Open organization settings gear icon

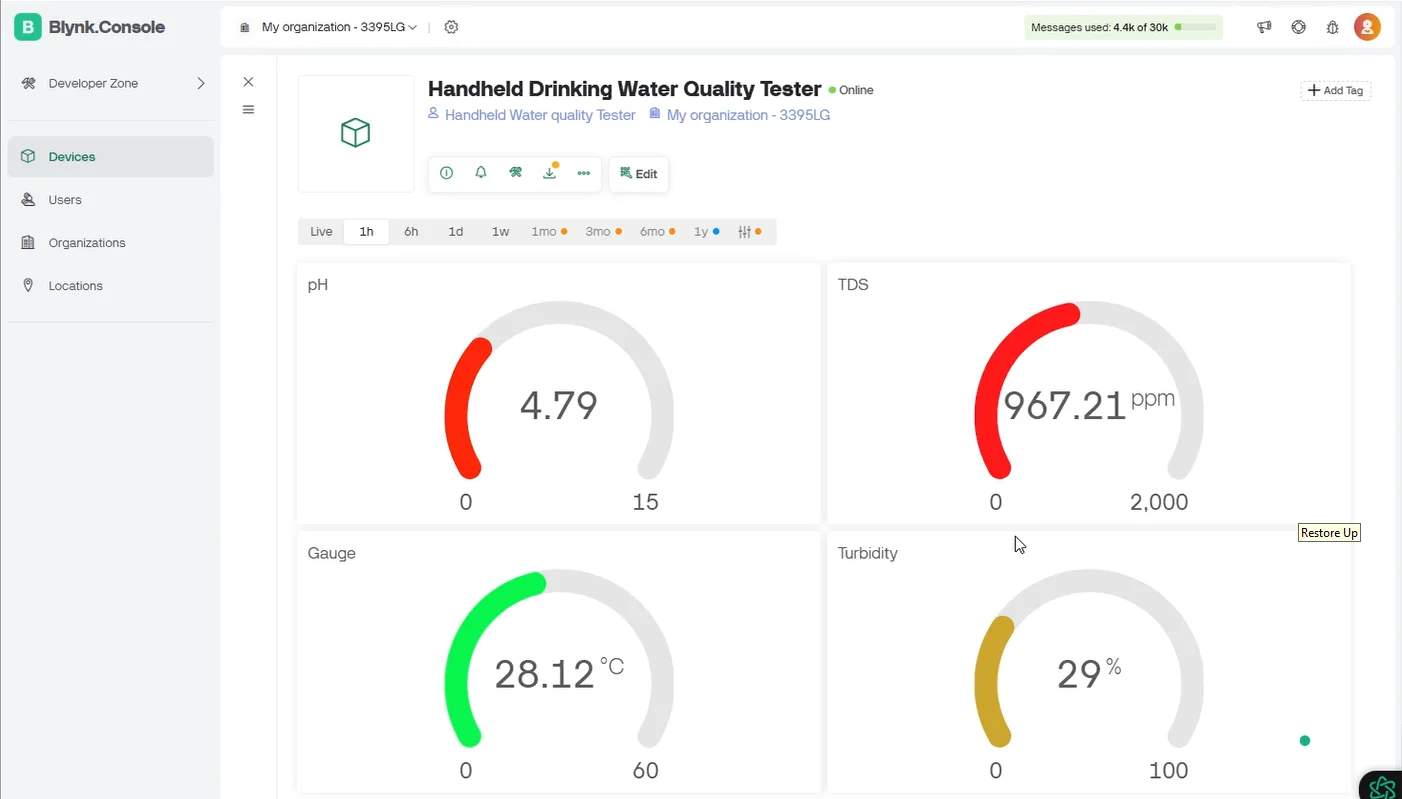click(x=451, y=27)
